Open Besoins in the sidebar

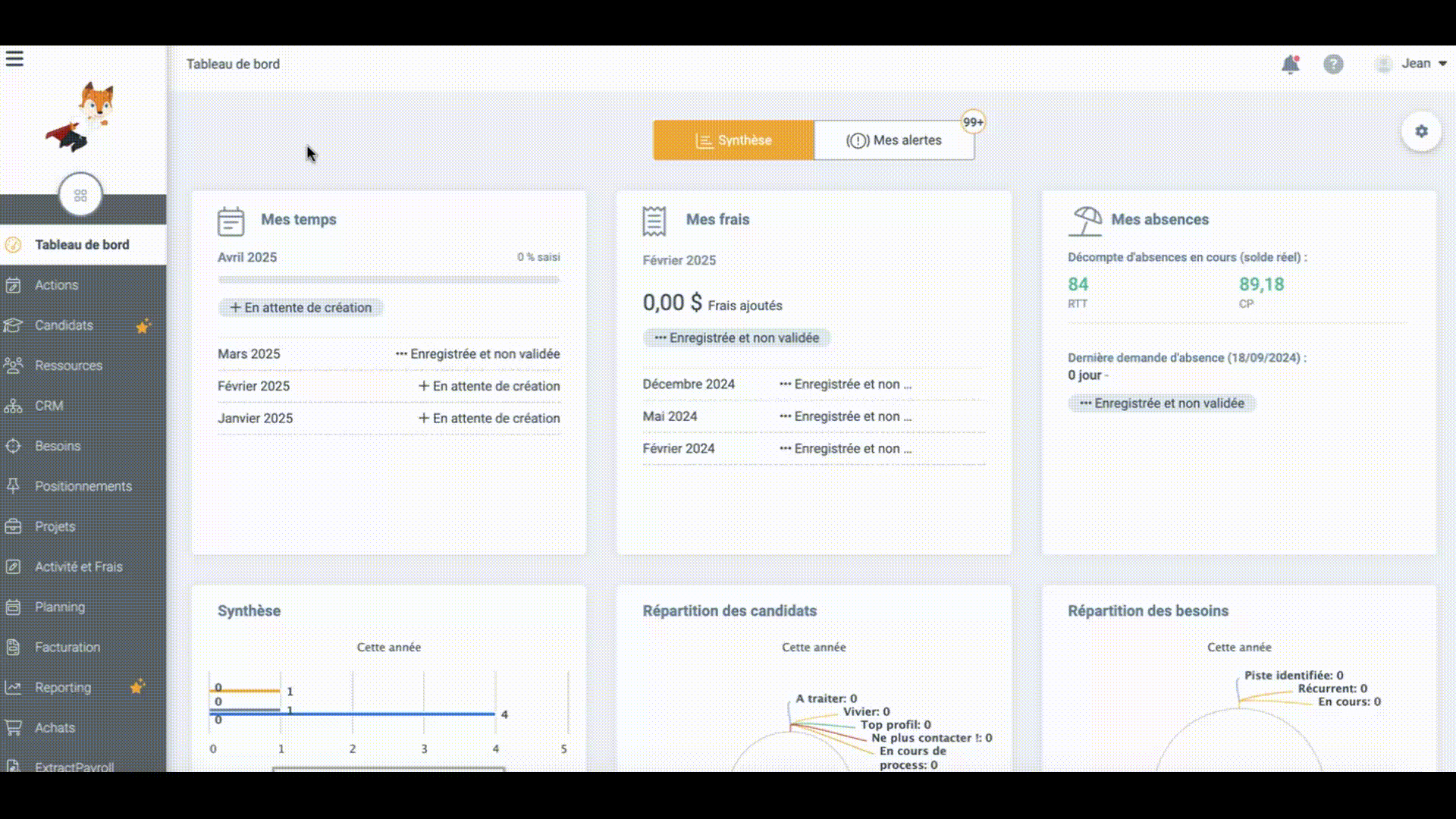[x=83, y=446]
